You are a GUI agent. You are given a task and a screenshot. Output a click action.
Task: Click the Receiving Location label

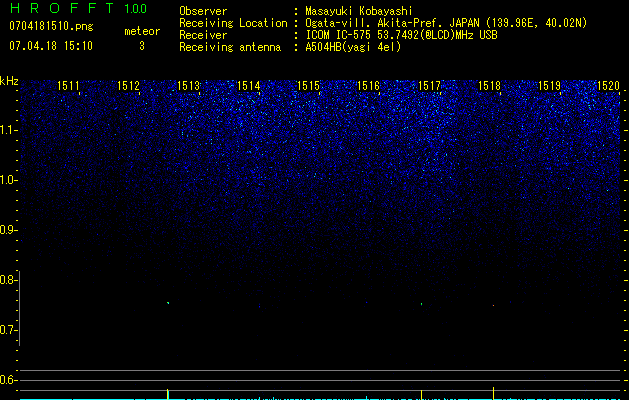pos(233,23)
